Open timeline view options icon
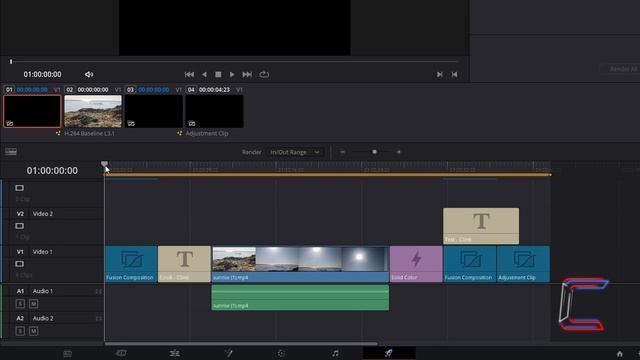This screenshot has height=360, width=640. click(x=11, y=152)
